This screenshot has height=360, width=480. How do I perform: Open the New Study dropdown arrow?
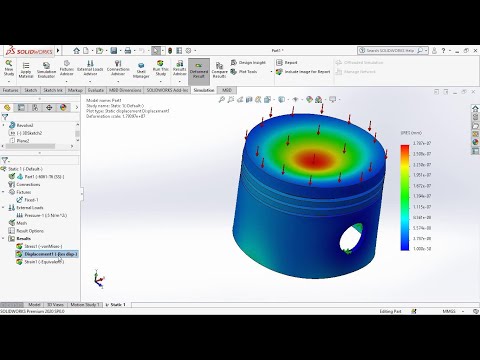(9, 81)
